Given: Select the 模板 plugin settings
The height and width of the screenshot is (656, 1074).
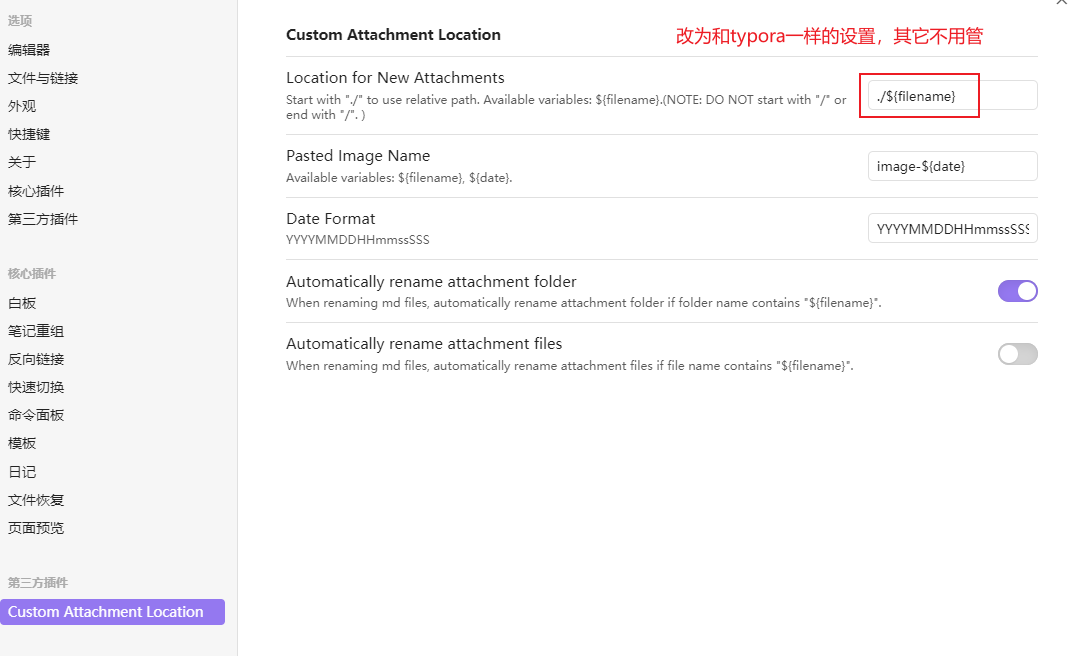Looking at the screenshot, I should (22, 443).
